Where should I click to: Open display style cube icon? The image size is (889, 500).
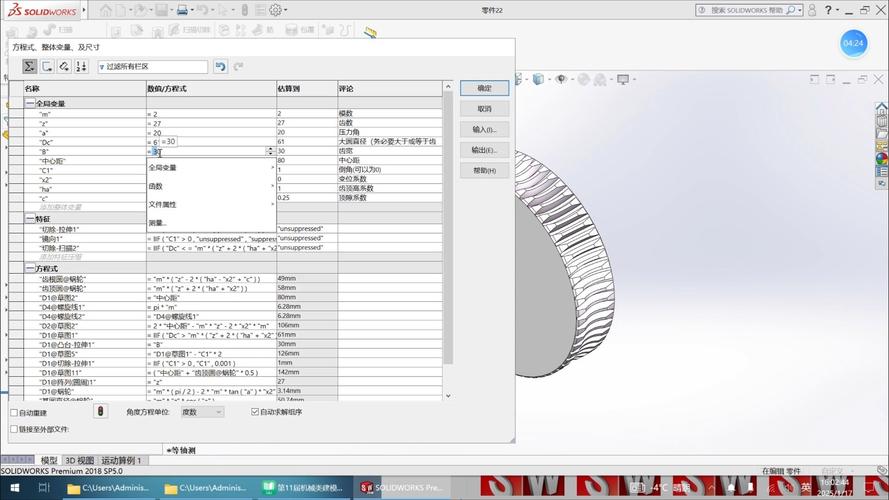tap(538, 79)
